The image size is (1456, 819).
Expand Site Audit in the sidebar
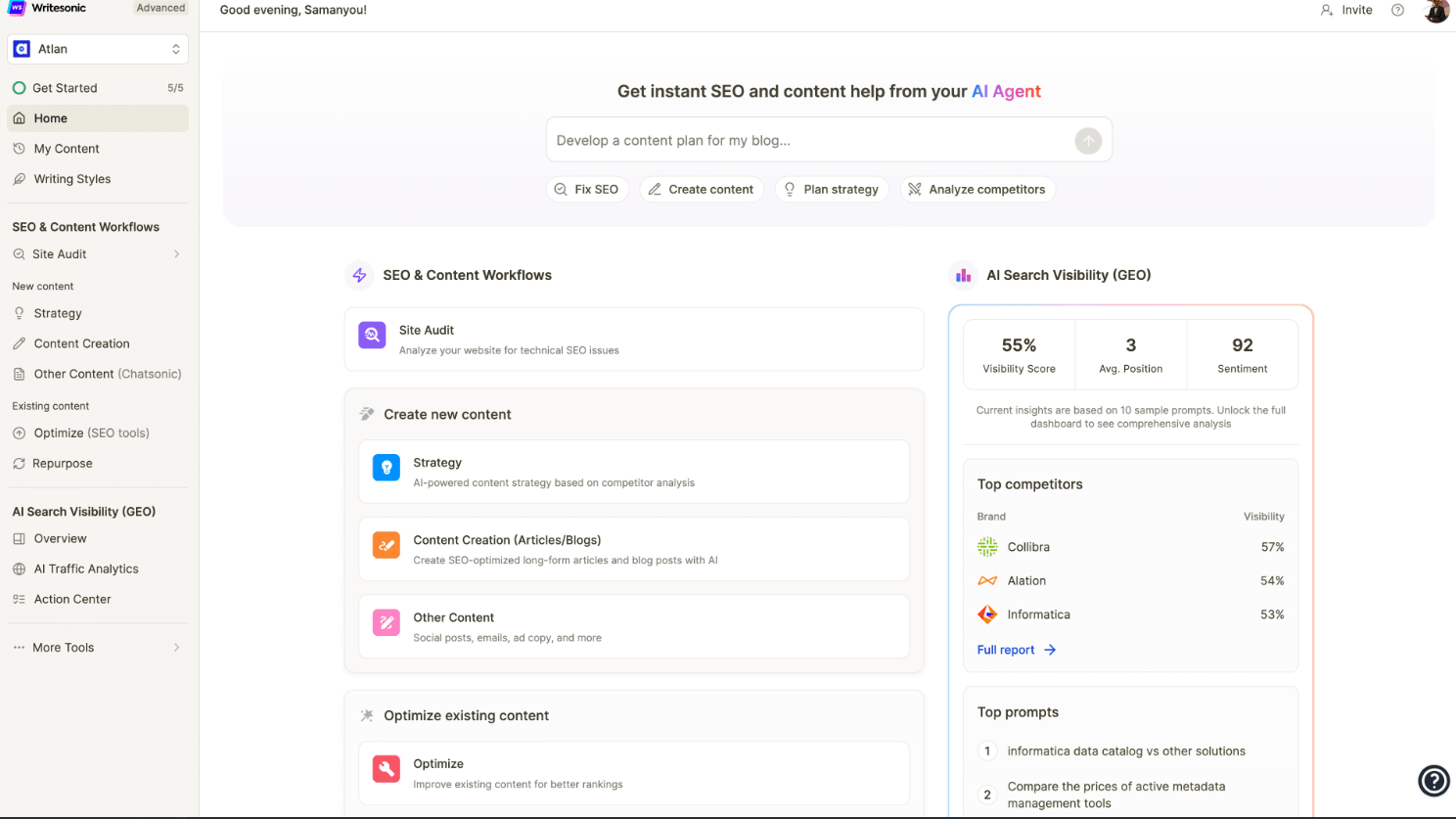(x=176, y=253)
